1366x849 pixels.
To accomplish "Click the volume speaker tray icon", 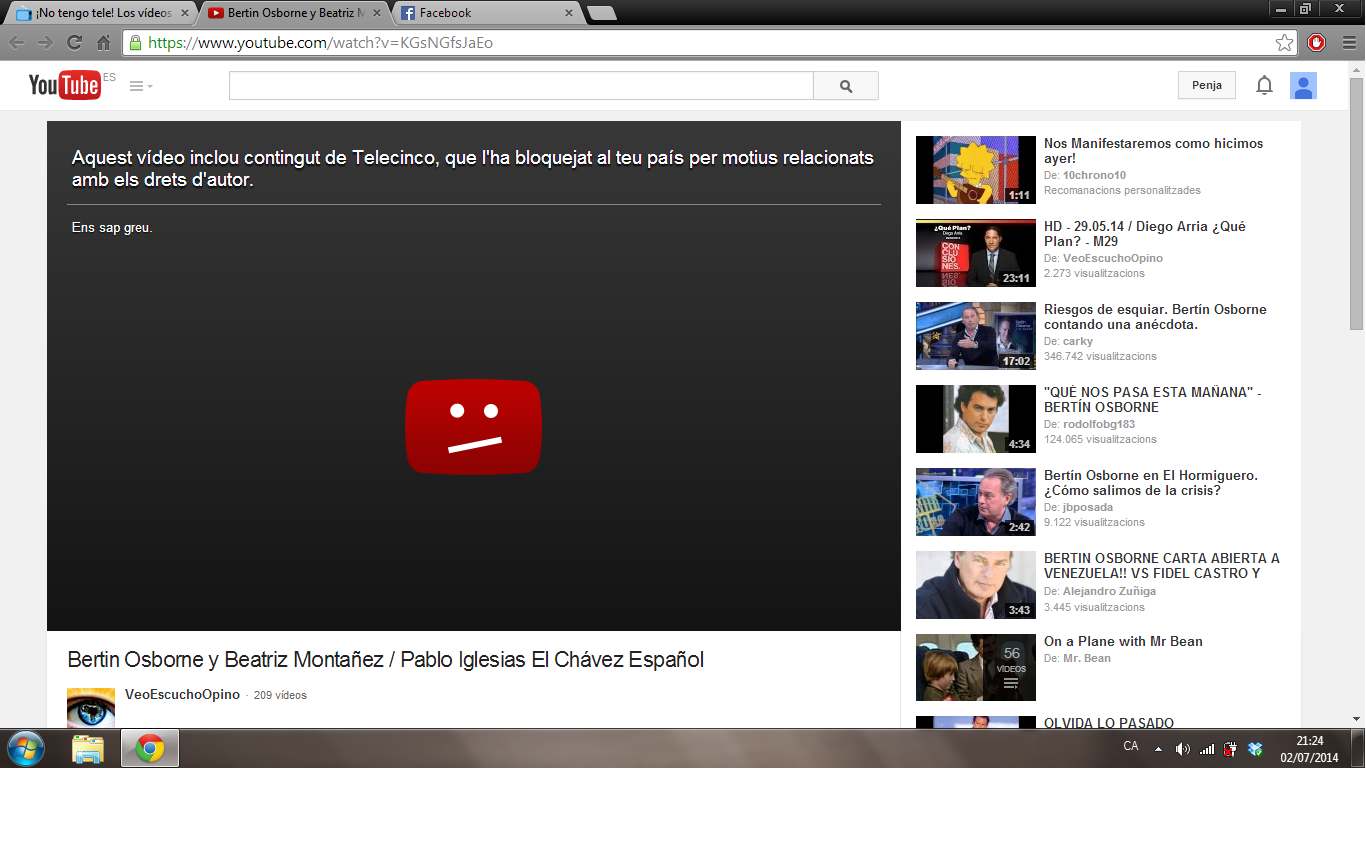I will [1183, 749].
